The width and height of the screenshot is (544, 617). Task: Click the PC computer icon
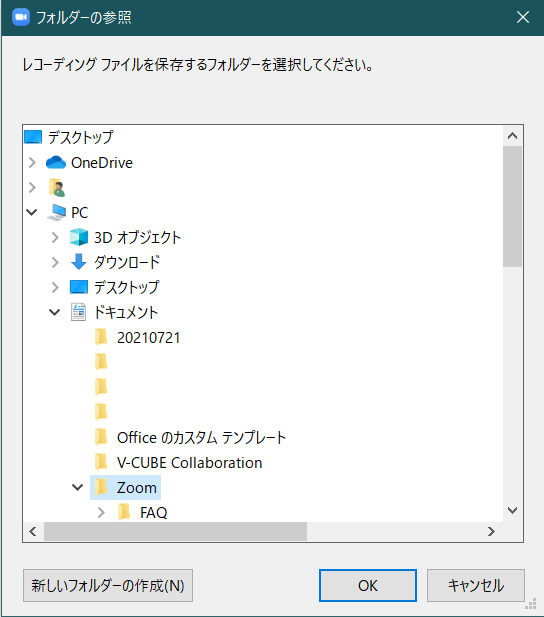coord(56,212)
